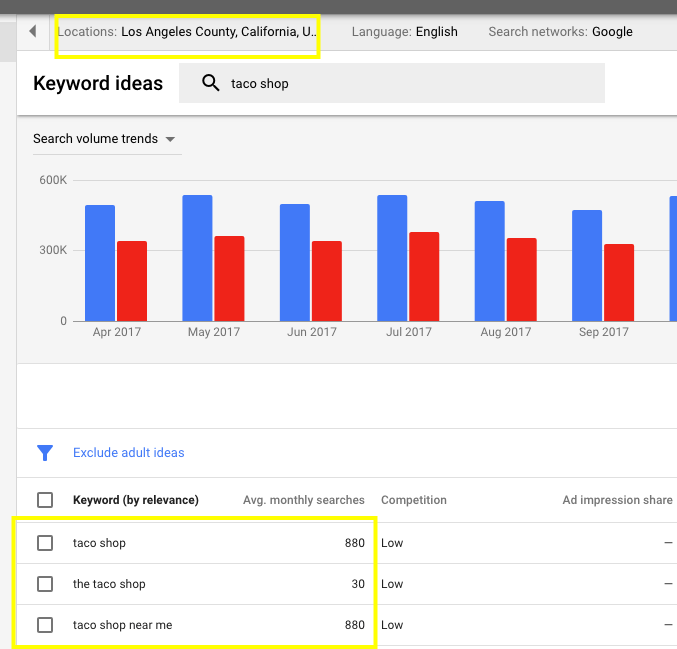Check 'the taco shop' keyword checkbox

point(45,584)
